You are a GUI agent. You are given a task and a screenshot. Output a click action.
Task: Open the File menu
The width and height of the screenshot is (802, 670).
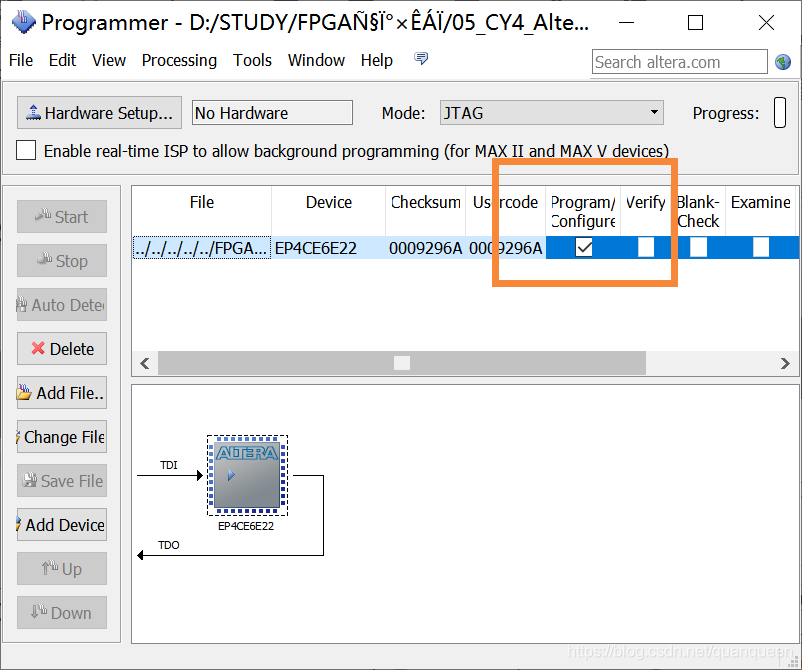point(21,60)
